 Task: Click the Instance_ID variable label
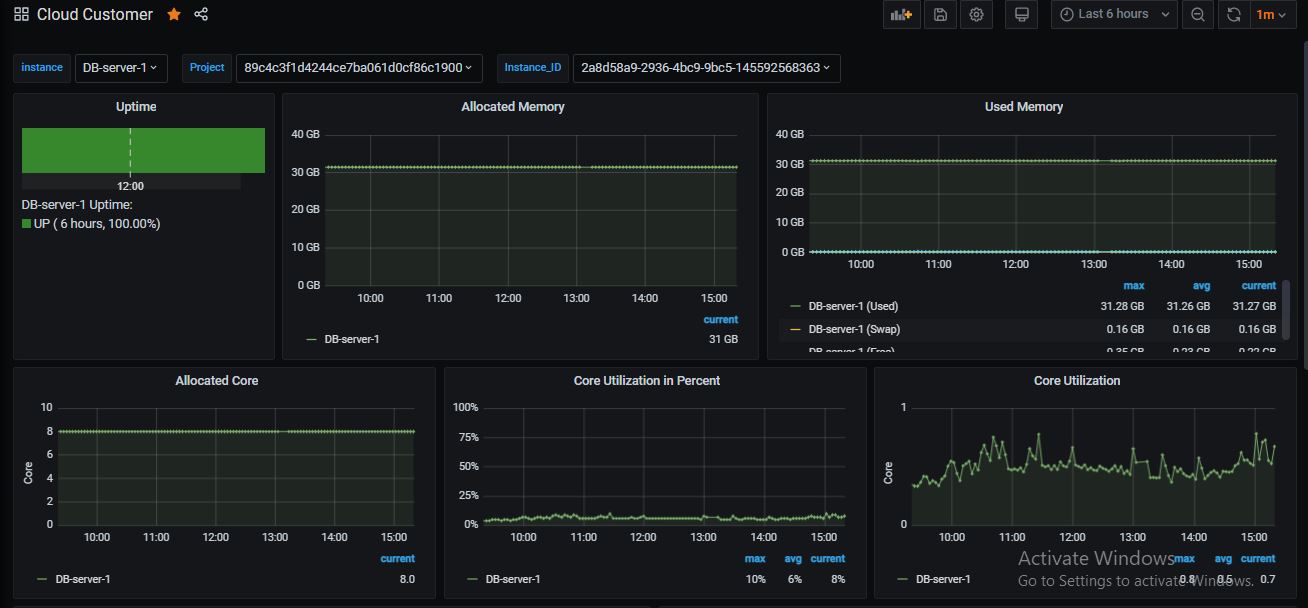(x=533, y=68)
